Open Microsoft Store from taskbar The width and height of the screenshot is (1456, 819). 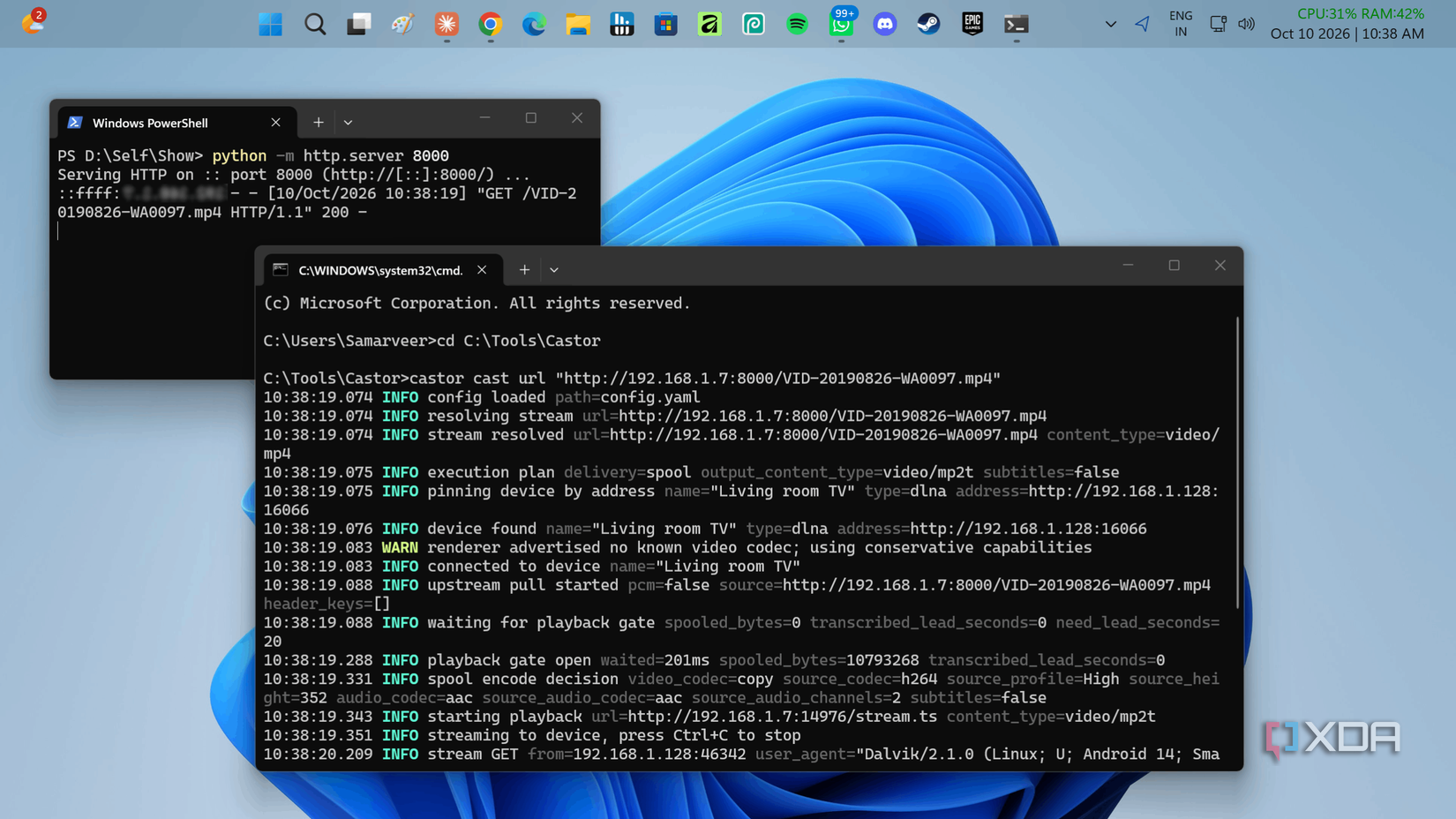(x=665, y=24)
